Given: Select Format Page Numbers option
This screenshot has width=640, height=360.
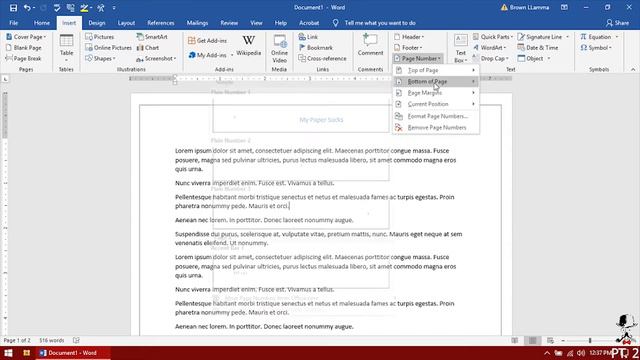Looking at the screenshot, I should pos(436,116).
